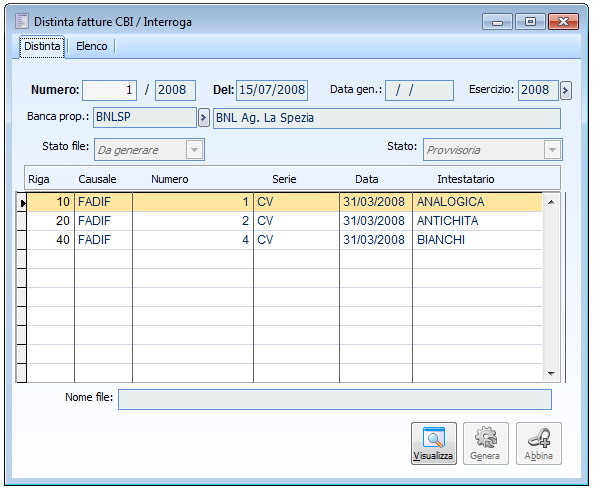593x490 pixels.
Task: Click the Del date field 15/07/2008
Action: pyautogui.click(x=272, y=90)
